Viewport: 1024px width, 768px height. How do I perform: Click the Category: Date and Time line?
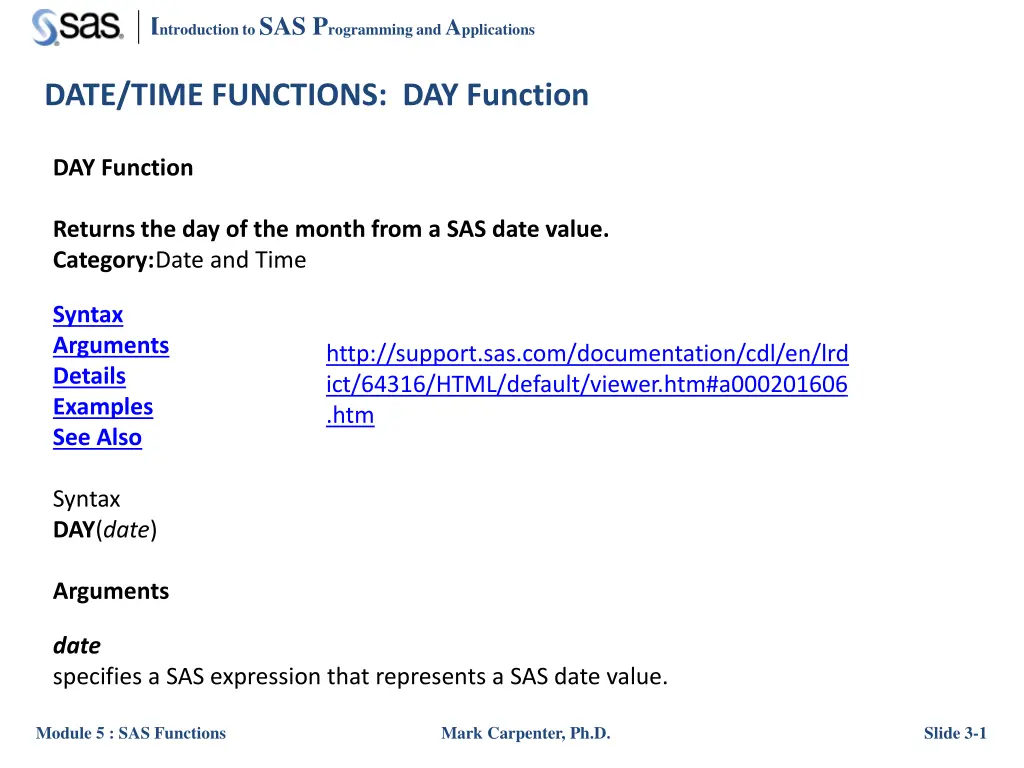click(180, 260)
